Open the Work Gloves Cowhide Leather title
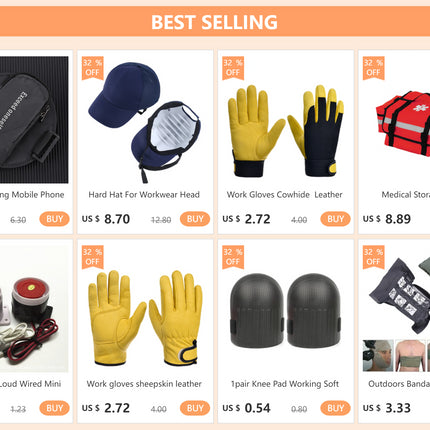This screenshot has width=430, height=430. pyautogui.click(x=285, y=195)
